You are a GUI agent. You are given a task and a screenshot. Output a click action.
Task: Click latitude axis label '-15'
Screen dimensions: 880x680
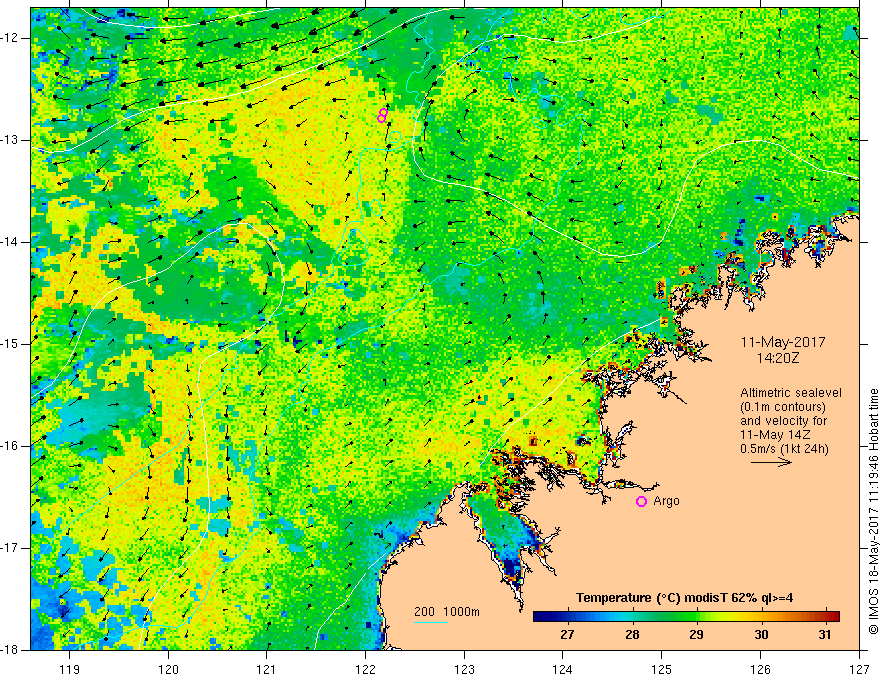pyautogui.click(x=11, y=343)
